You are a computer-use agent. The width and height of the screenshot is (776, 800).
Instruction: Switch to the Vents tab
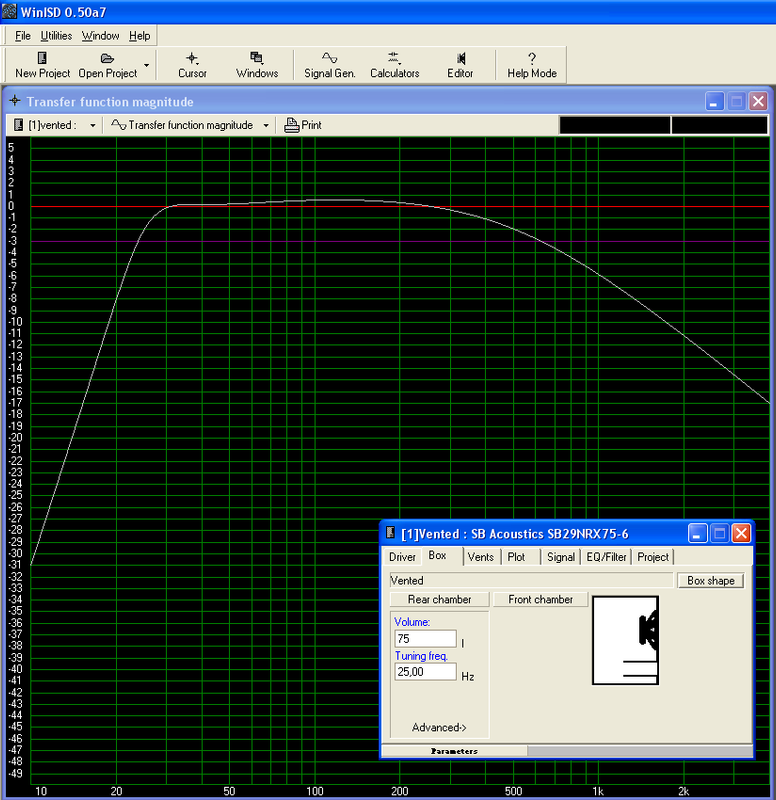point(481,557)
